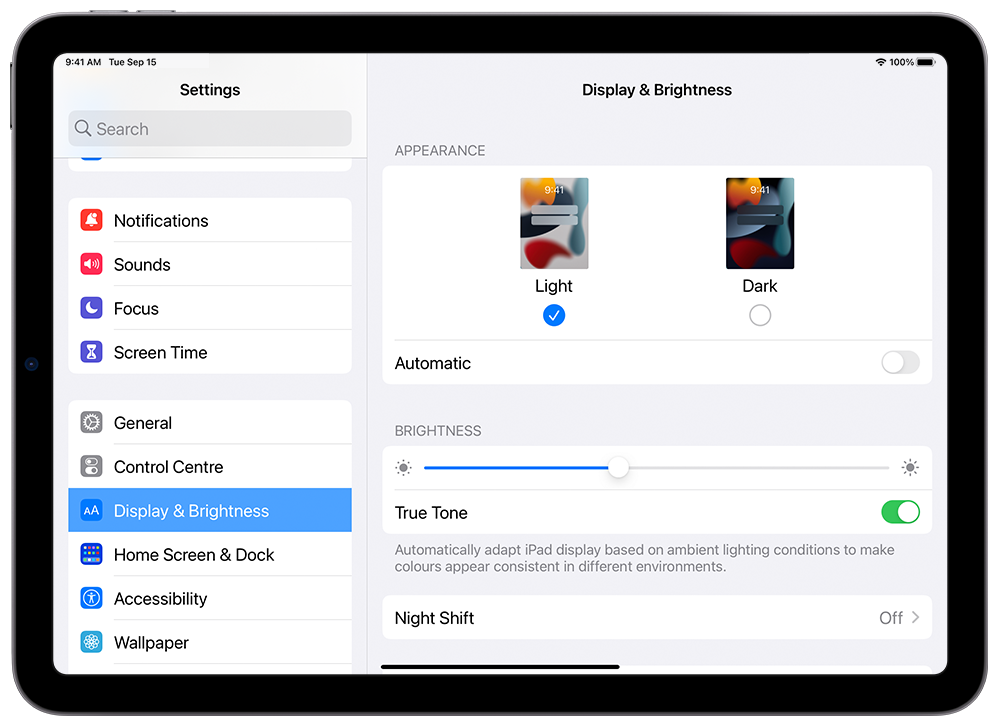Enable Automatic appearance switching

899,363
